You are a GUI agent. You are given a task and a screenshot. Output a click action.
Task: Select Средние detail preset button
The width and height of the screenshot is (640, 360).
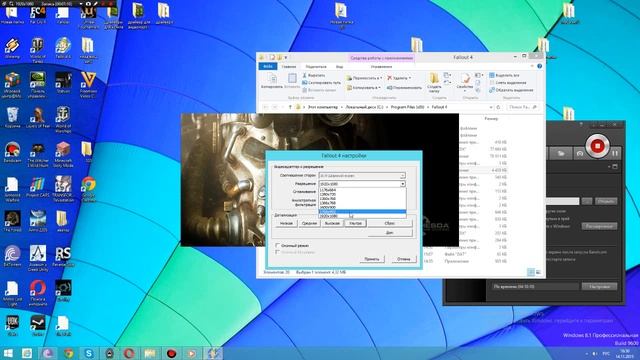pyautogui.click(x=309, y=223)
